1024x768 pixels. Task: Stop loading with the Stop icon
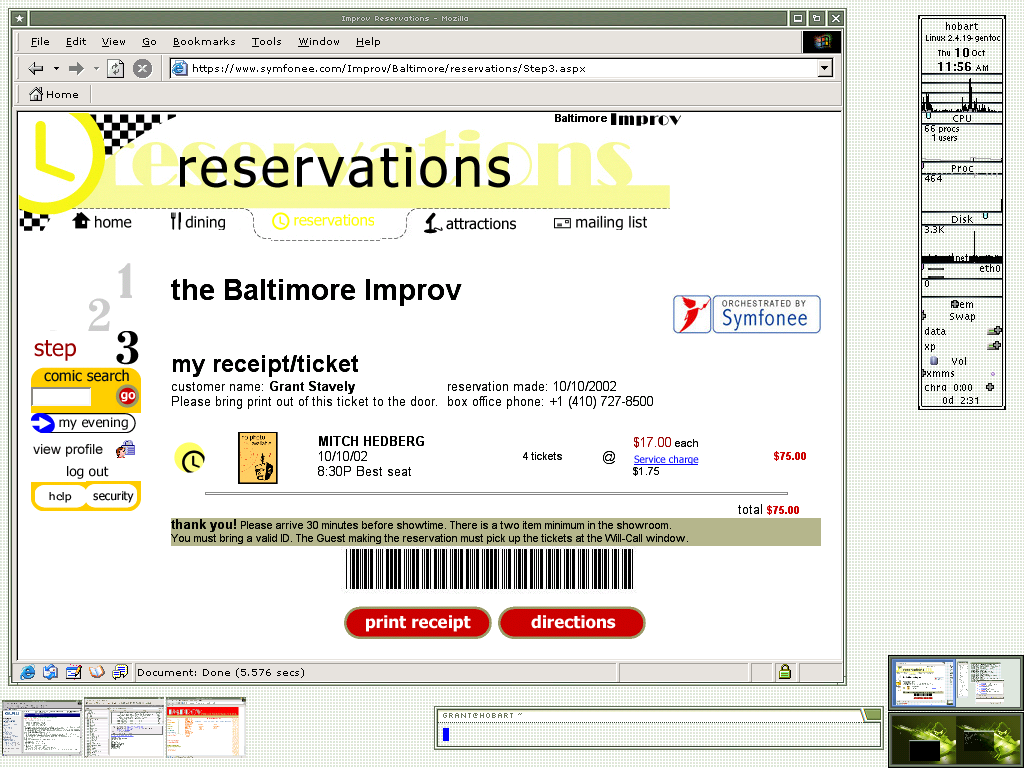tap(142, 68)
